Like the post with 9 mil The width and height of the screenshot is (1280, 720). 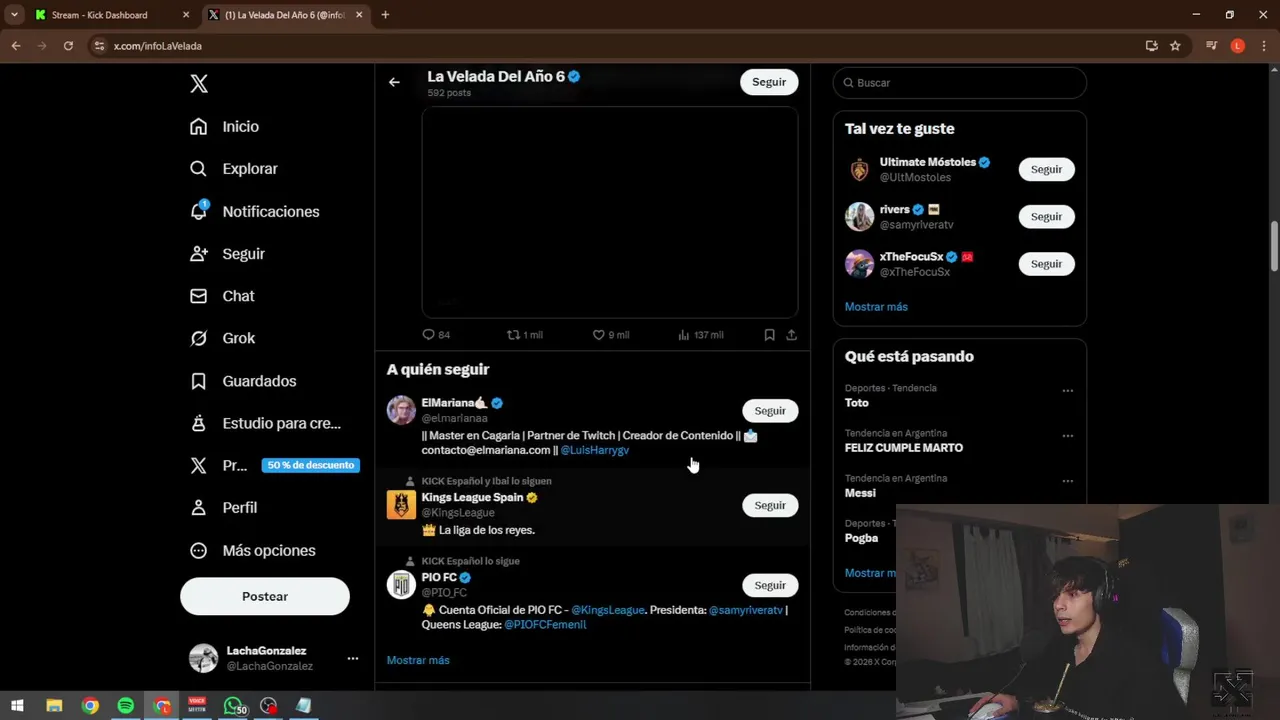click(x=610, y=335)
